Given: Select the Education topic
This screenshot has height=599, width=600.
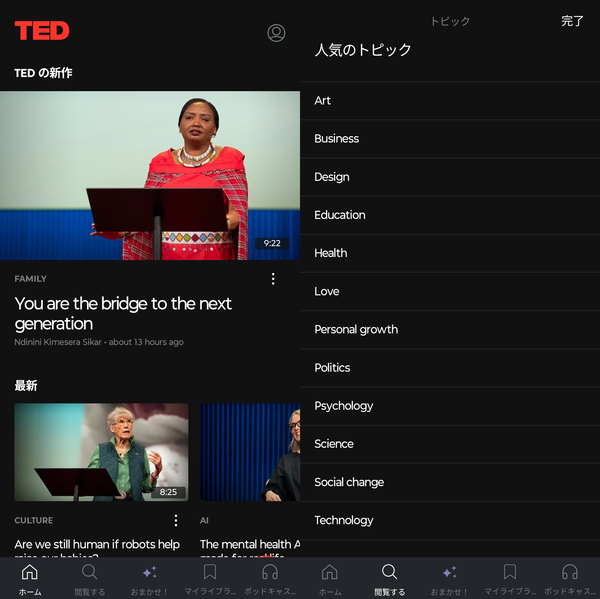Looking at the screenshot, I should (x=450, y=215).
